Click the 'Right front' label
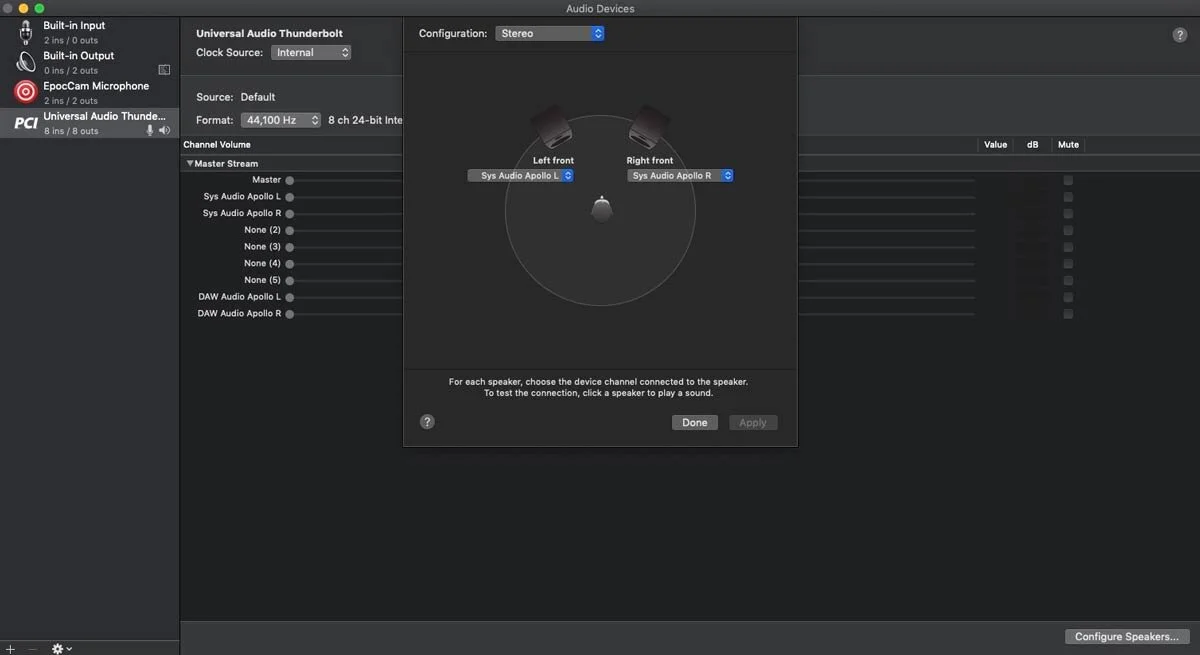 (x=650, y=161)
